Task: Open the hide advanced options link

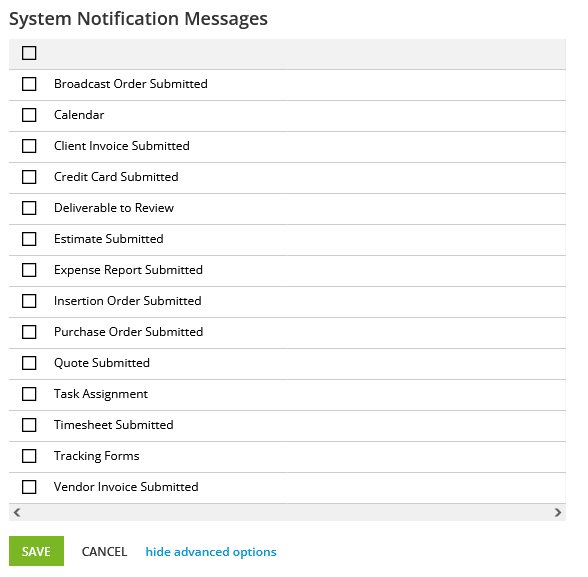Action: 211,552
